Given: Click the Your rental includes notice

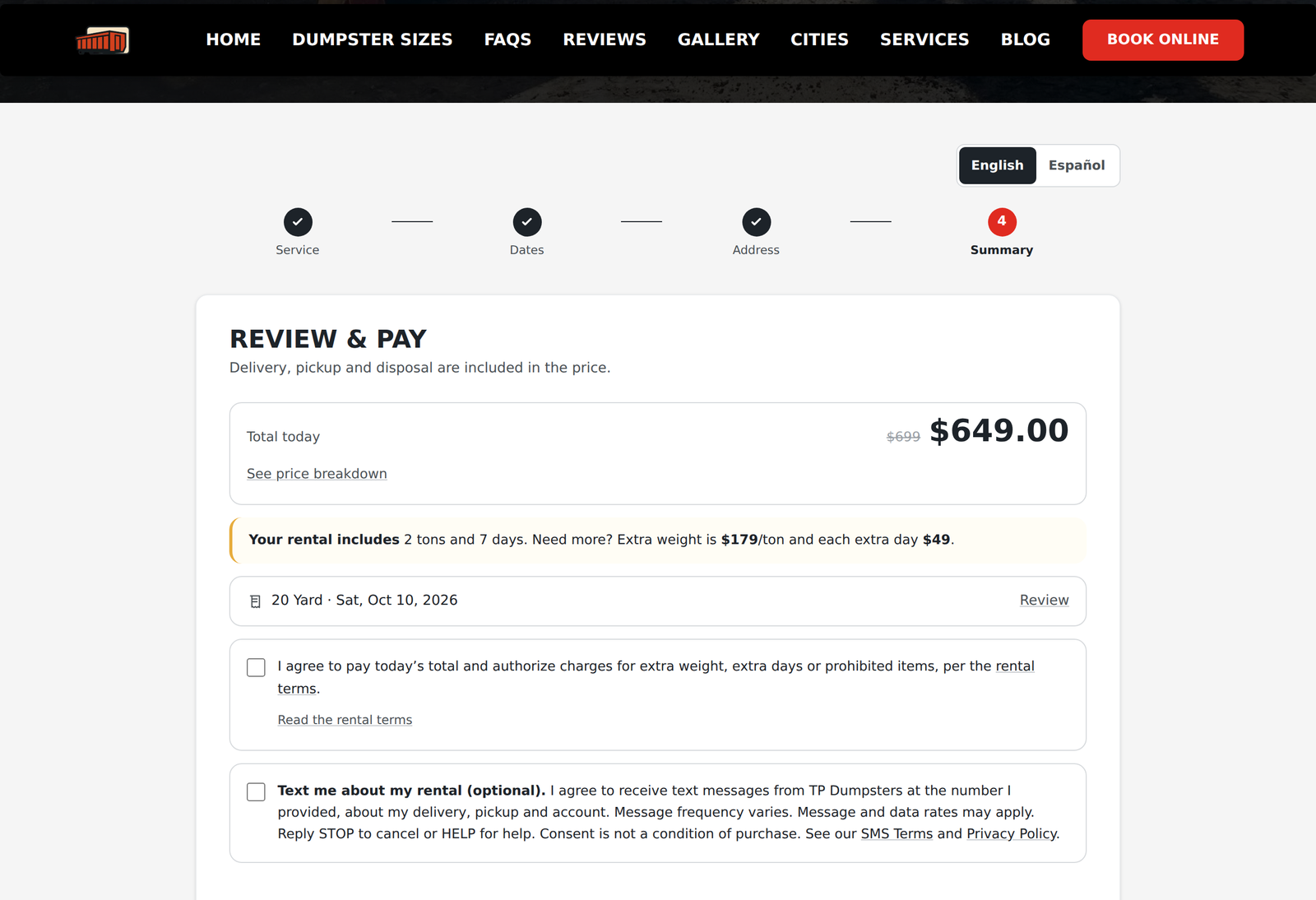Looking at the screenshot, I should (658, 540).
